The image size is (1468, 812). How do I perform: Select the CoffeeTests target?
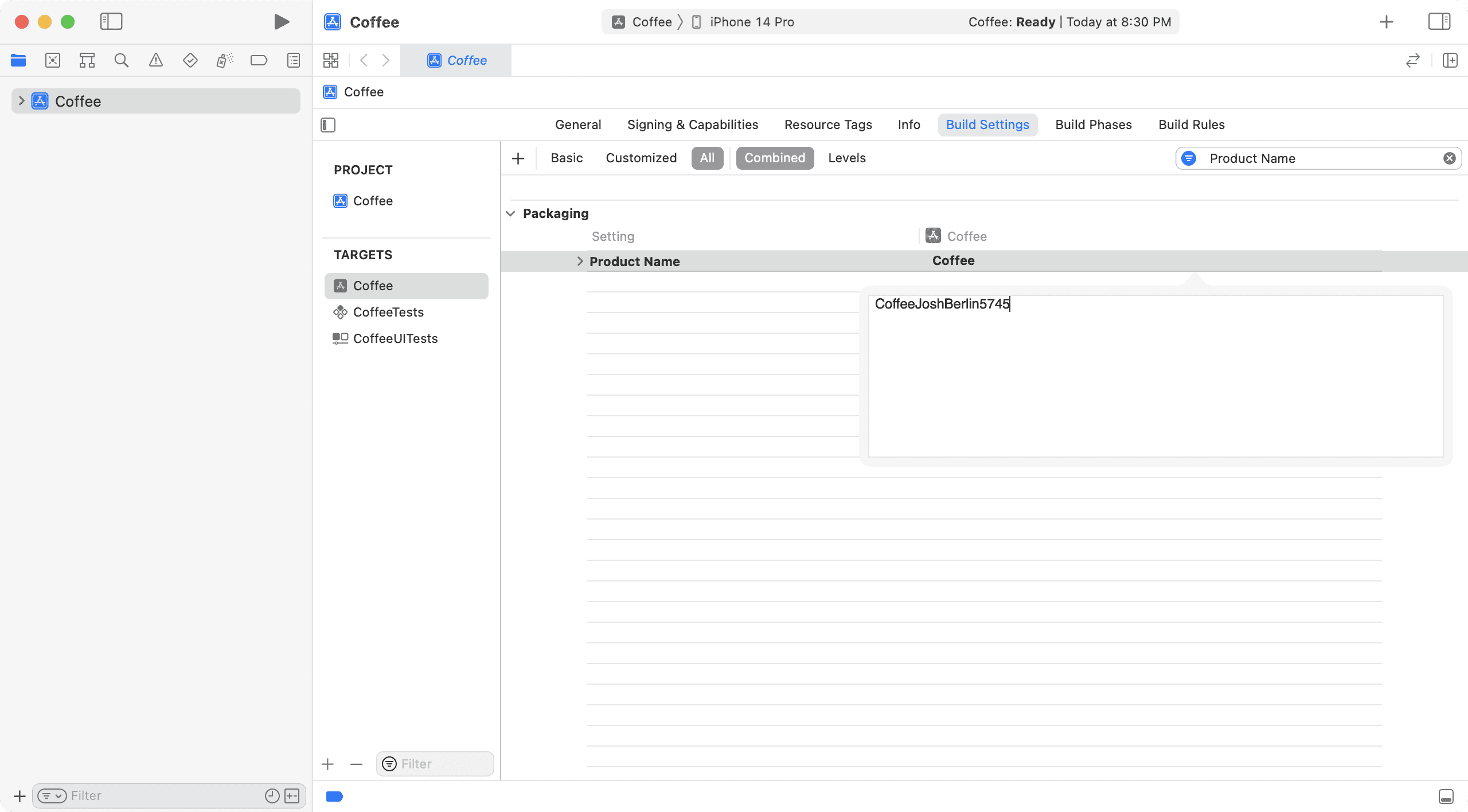pos(388,311)
